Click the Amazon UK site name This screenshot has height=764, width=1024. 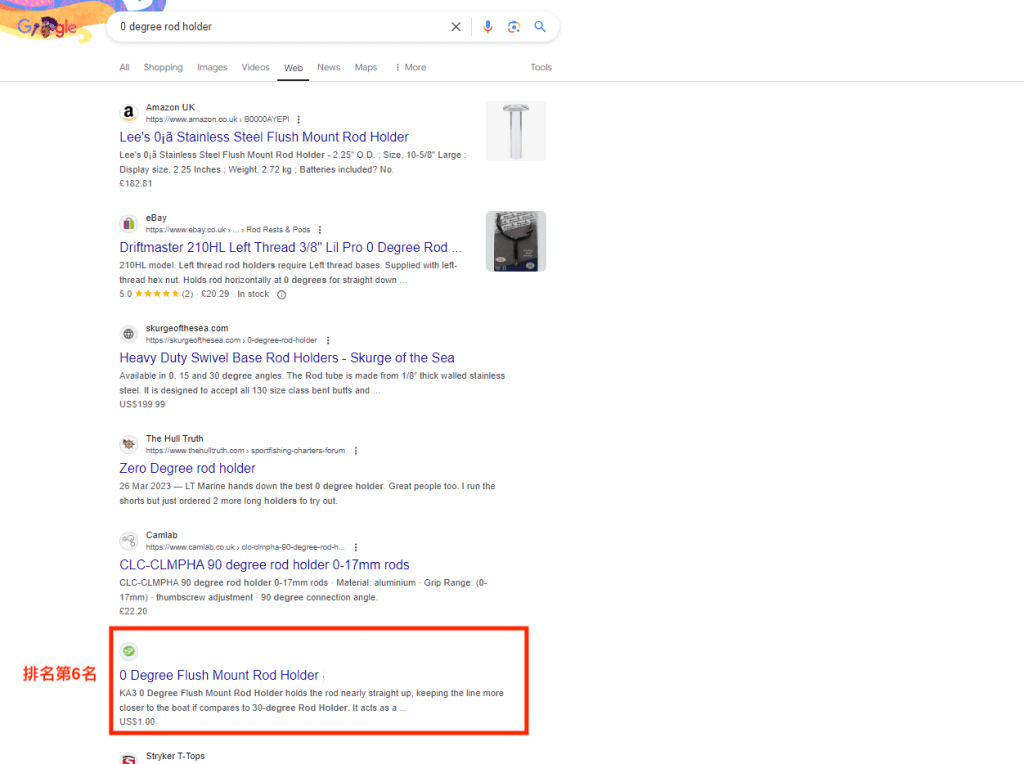[x=170, y=107]
